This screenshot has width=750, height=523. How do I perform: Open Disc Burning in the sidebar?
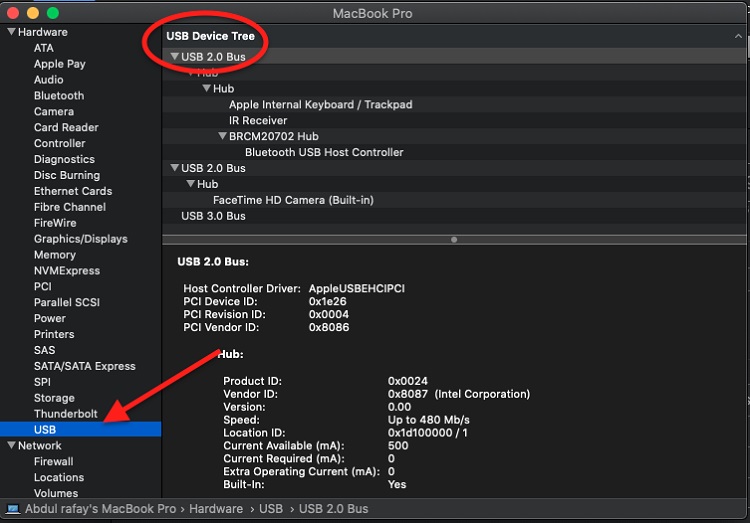click(x=67, y=175)
